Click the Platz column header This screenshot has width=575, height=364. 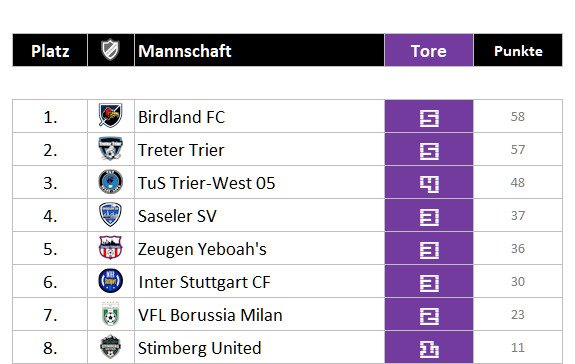point(50,50)
